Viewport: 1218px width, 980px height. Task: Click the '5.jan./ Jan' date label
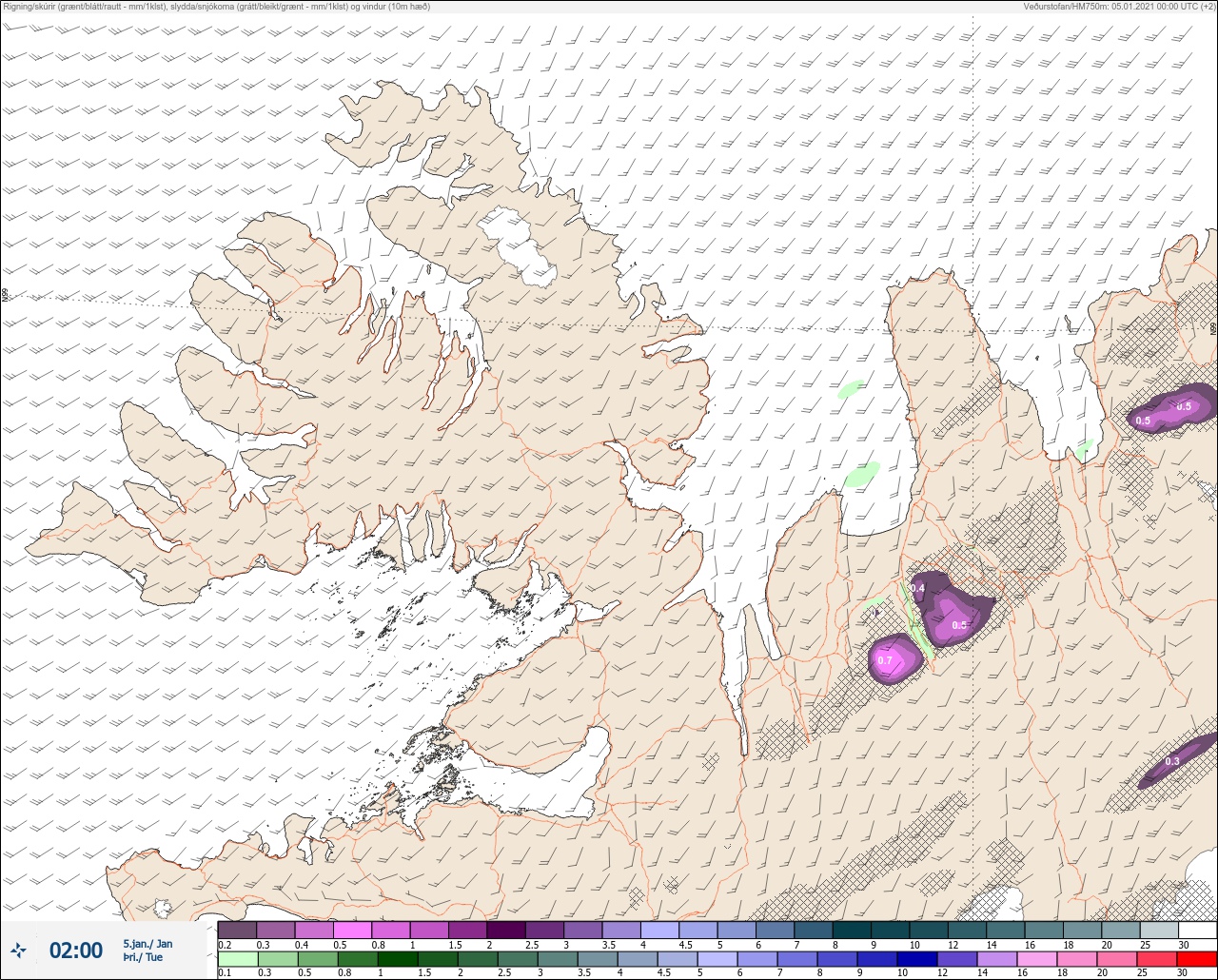147,944
